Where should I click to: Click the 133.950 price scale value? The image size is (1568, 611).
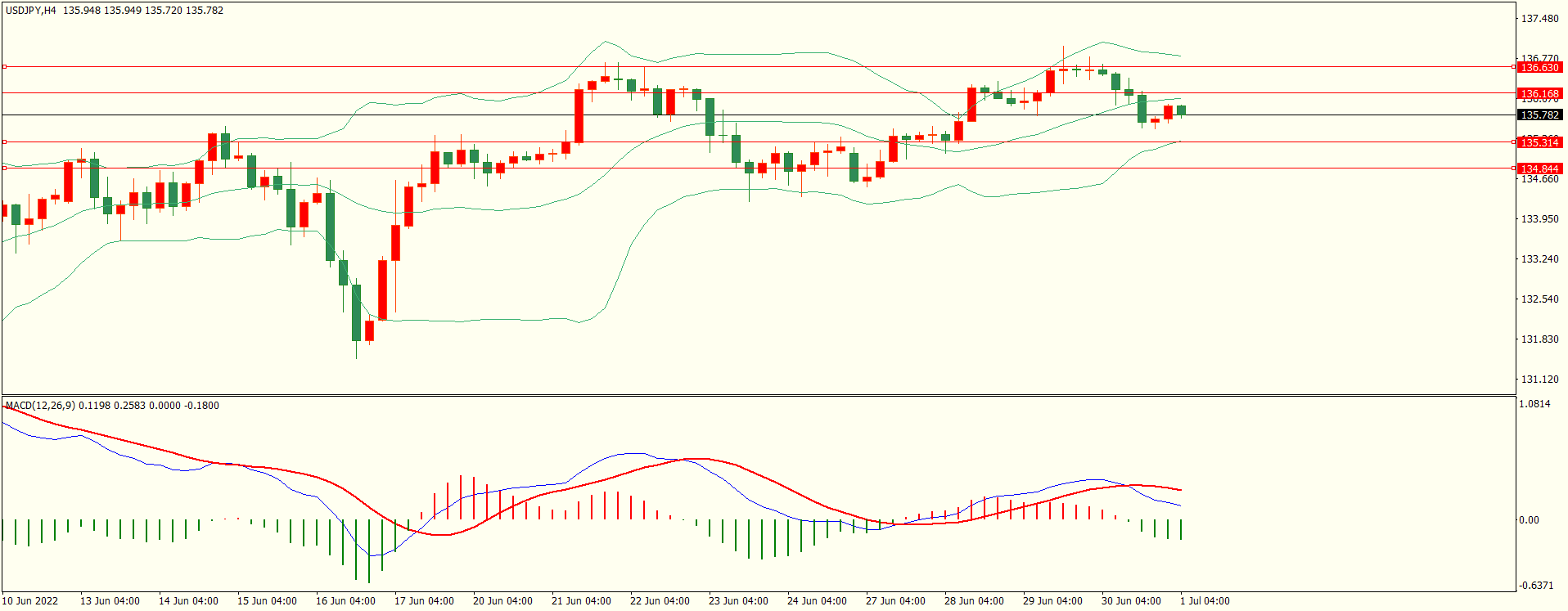(1539, 219)
